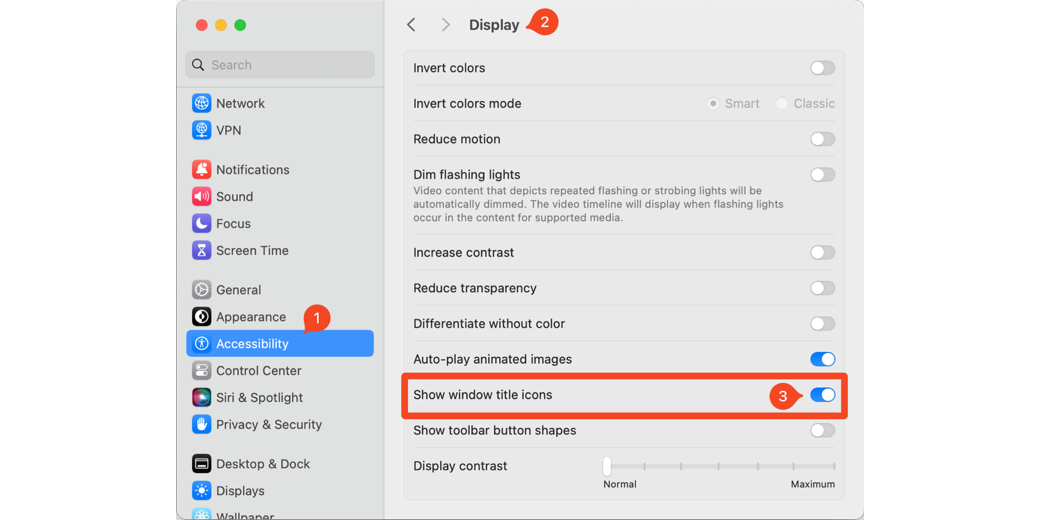
Task: Click the Focus moon icon
Action: click(x=201, y=224)
